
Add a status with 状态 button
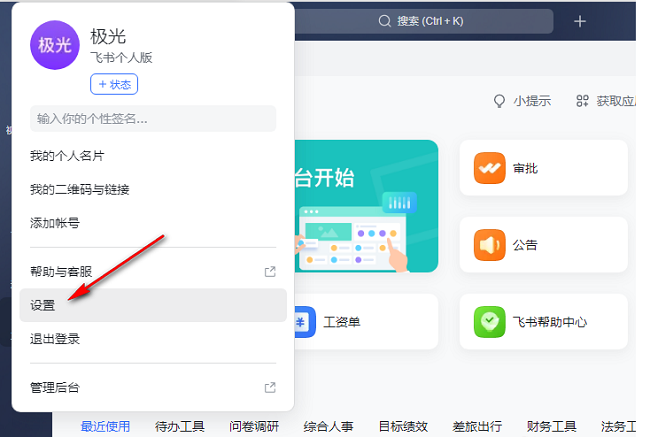pos(114,84)
